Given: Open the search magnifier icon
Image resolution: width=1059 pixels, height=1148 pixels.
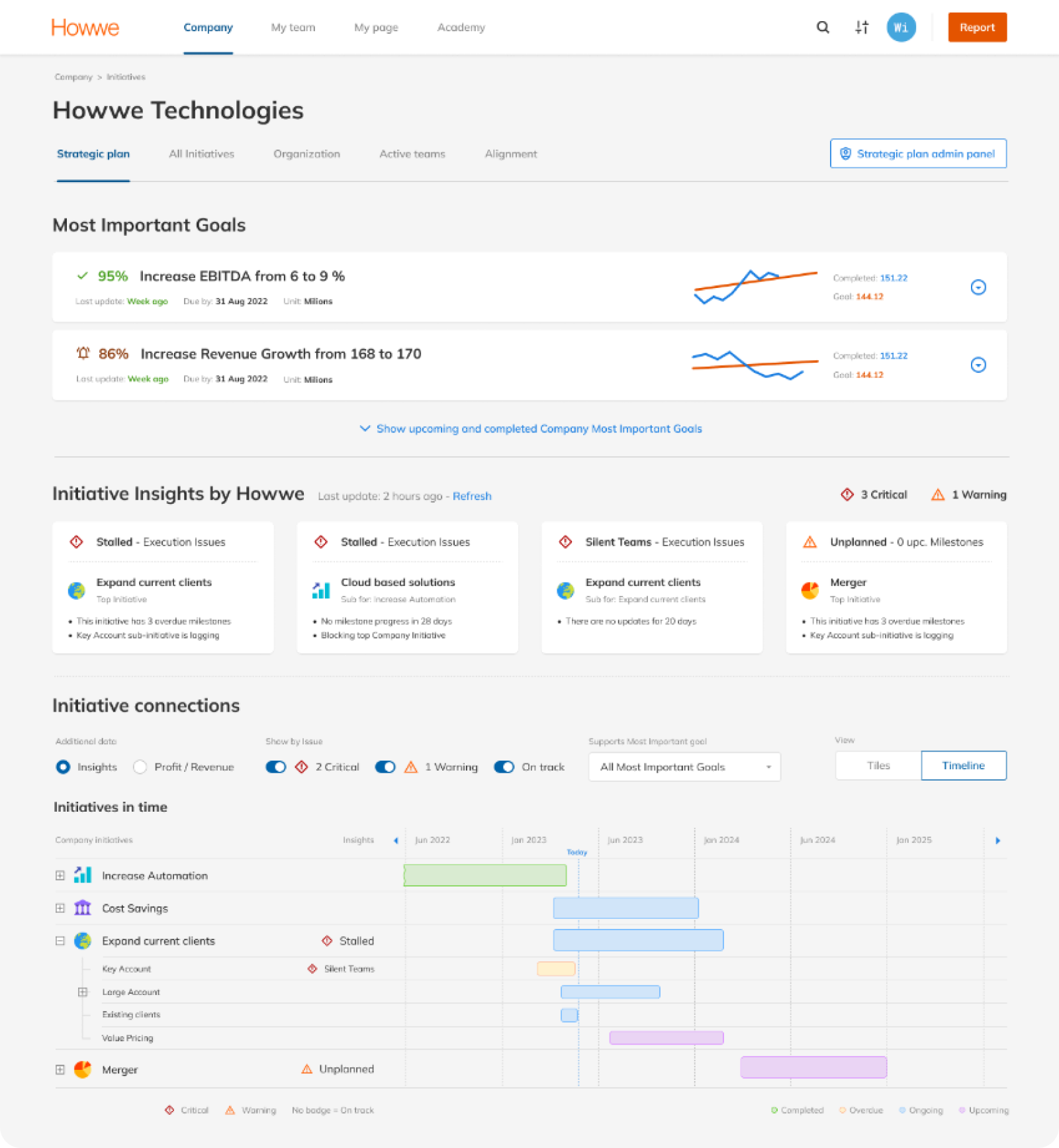Looking at the screenshot, I should 823,27.
